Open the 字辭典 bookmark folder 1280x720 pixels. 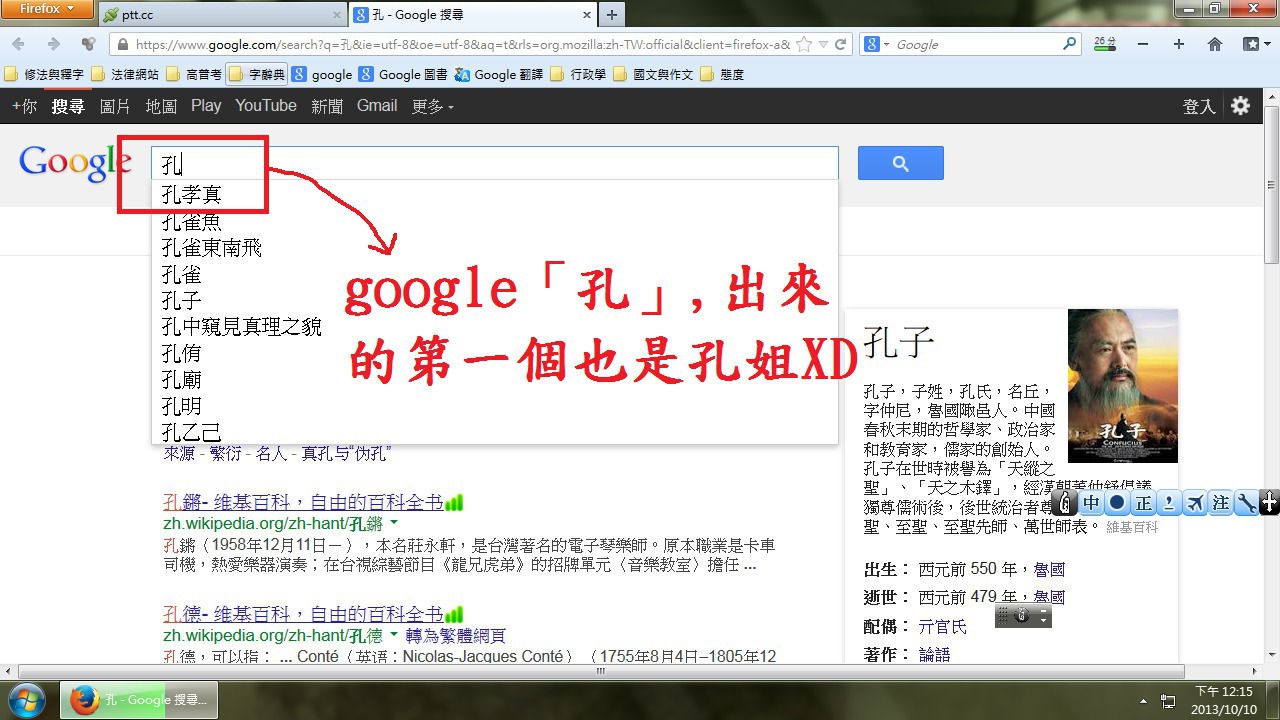point(256,74)
